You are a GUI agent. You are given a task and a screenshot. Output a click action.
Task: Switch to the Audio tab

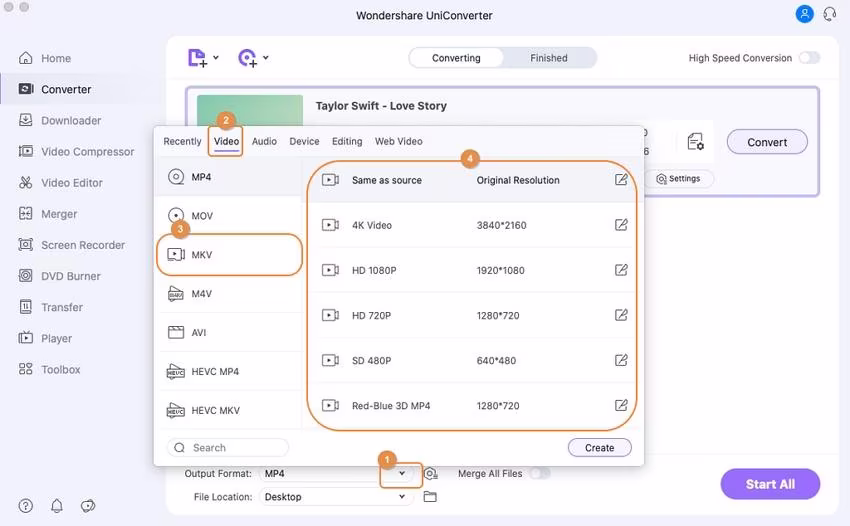264,141
